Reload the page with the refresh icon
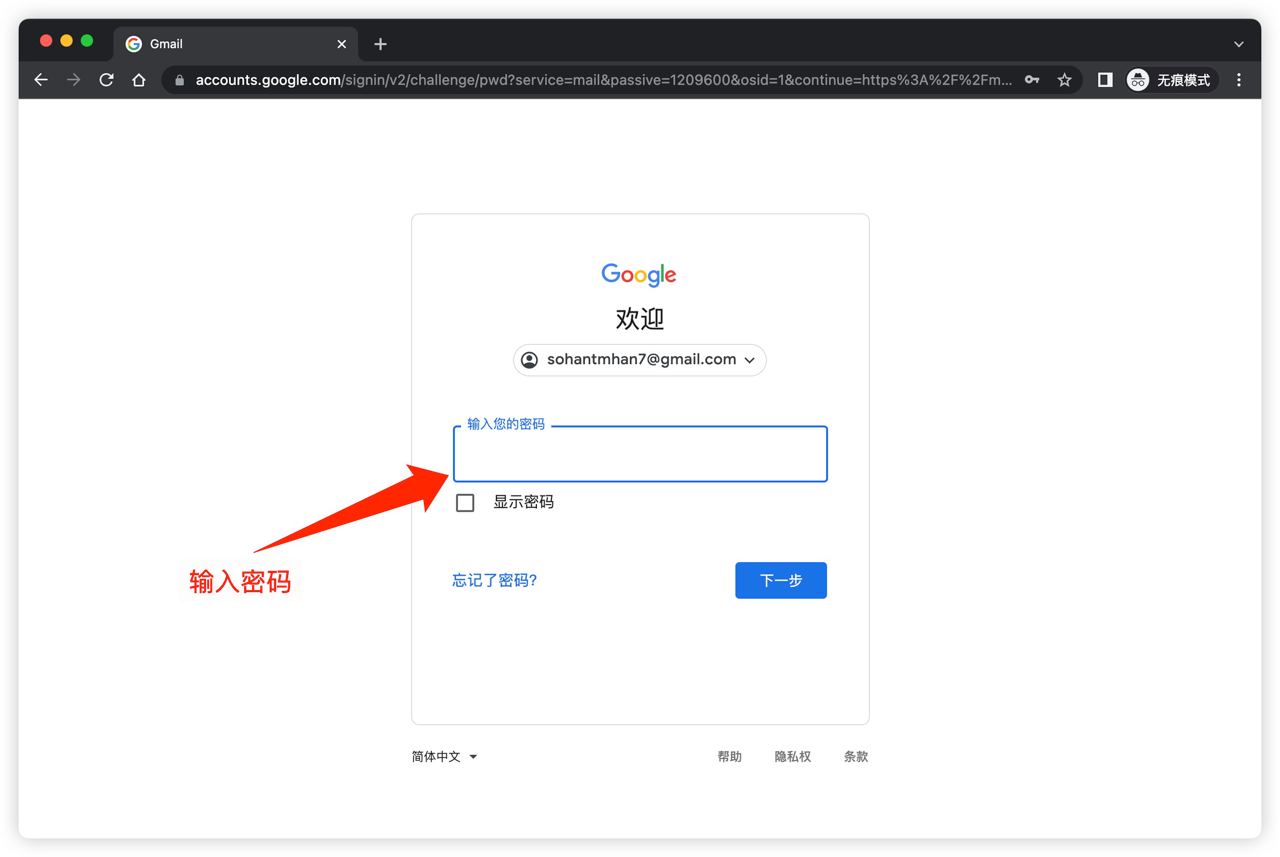 (106, 80)
